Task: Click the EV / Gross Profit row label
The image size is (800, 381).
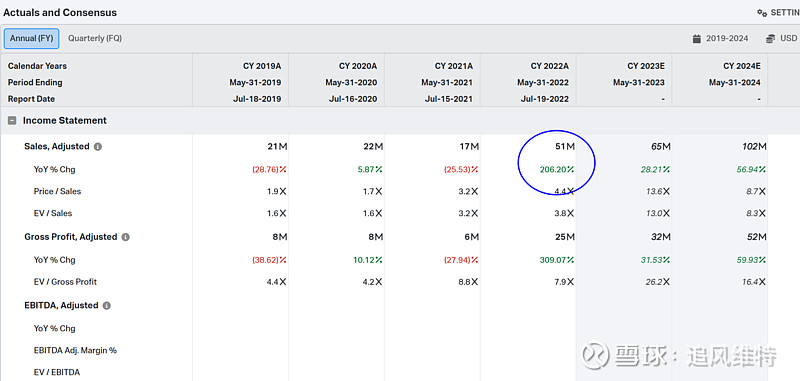Action: pos(65,282)
